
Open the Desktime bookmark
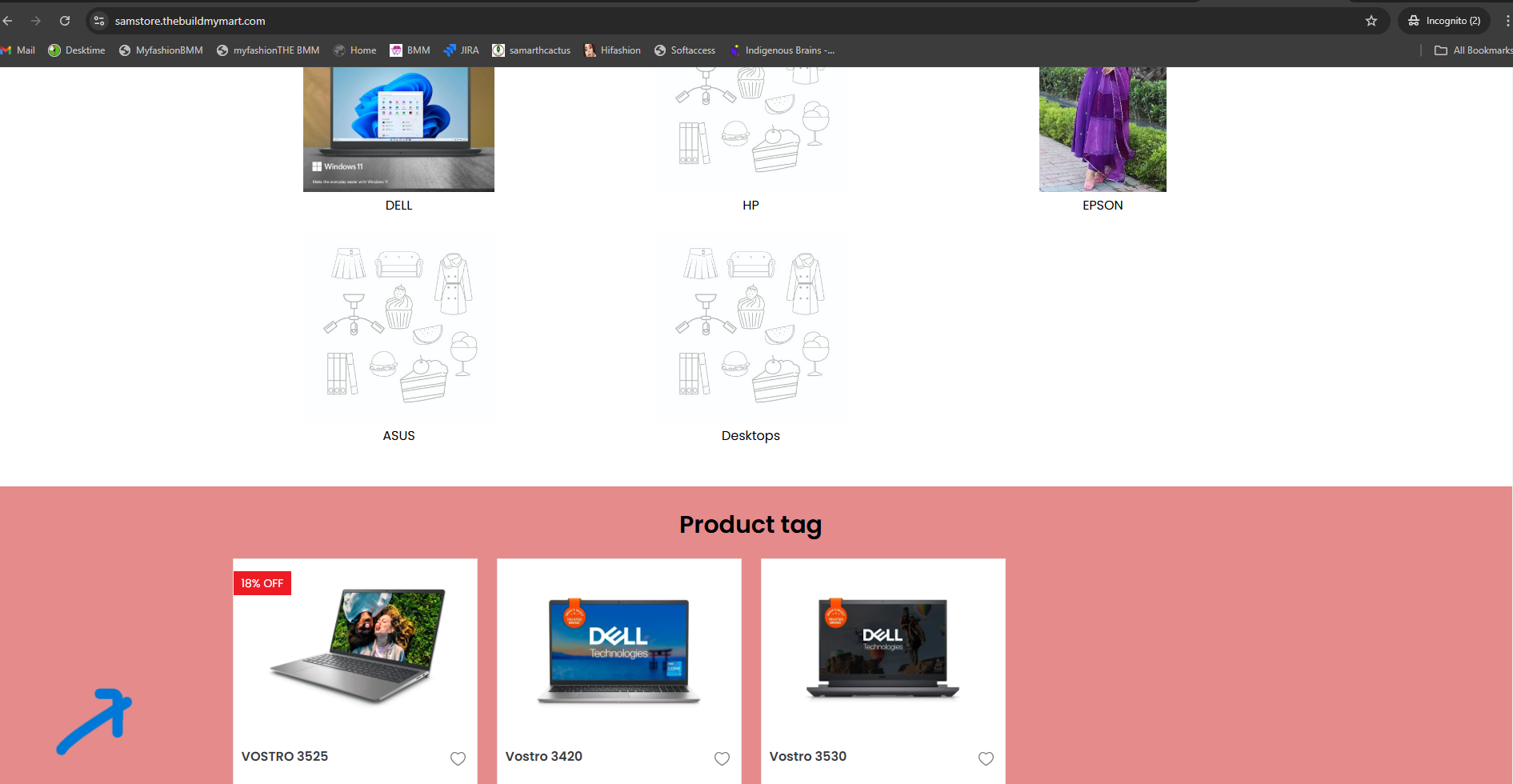[x=77, y=50]
